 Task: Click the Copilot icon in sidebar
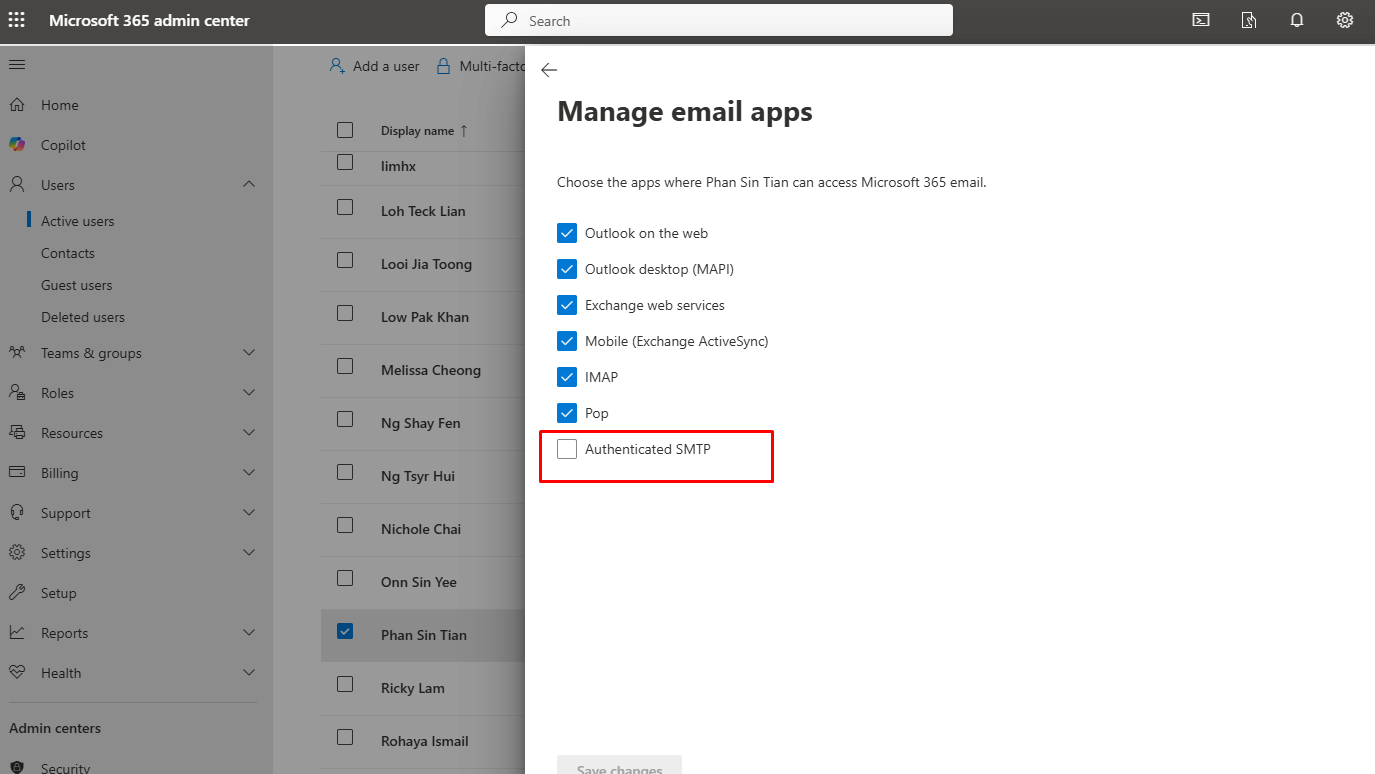[17, 145]
